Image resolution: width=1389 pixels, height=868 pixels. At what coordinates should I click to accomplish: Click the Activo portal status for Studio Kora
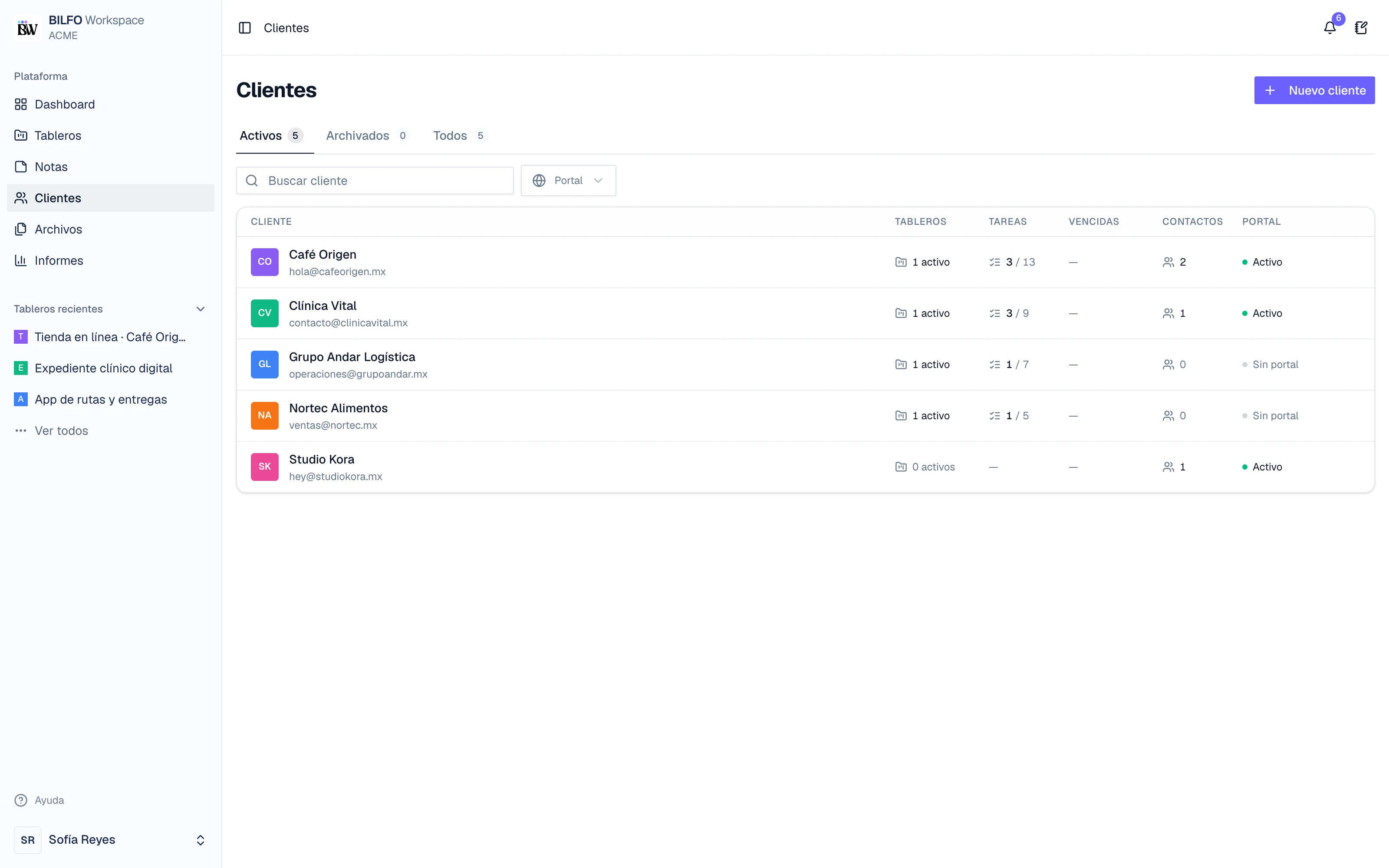coord(1261,467)
